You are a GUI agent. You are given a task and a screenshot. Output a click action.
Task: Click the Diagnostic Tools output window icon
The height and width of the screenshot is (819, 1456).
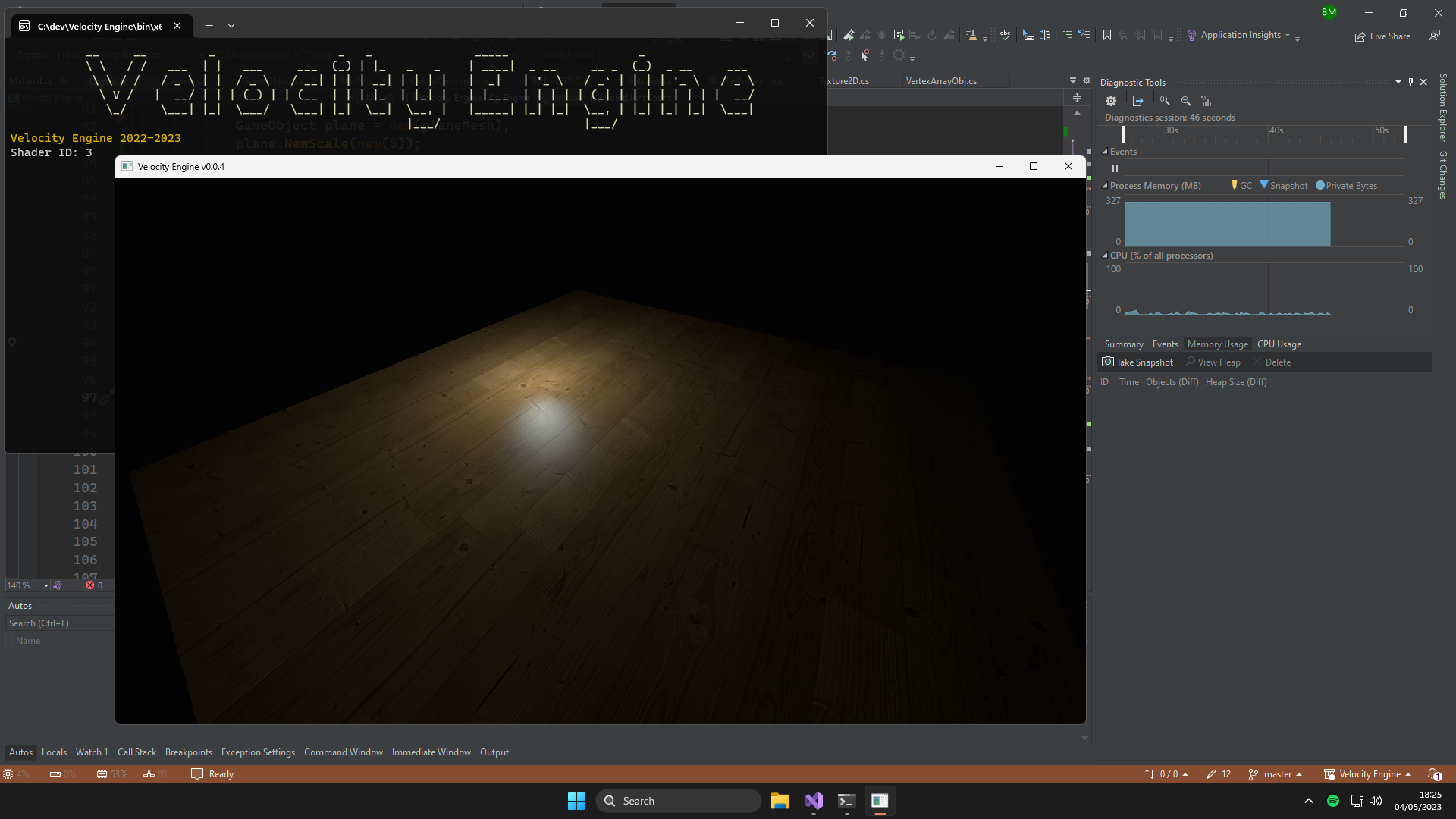pyautogui.click(x=1138, y=101)
